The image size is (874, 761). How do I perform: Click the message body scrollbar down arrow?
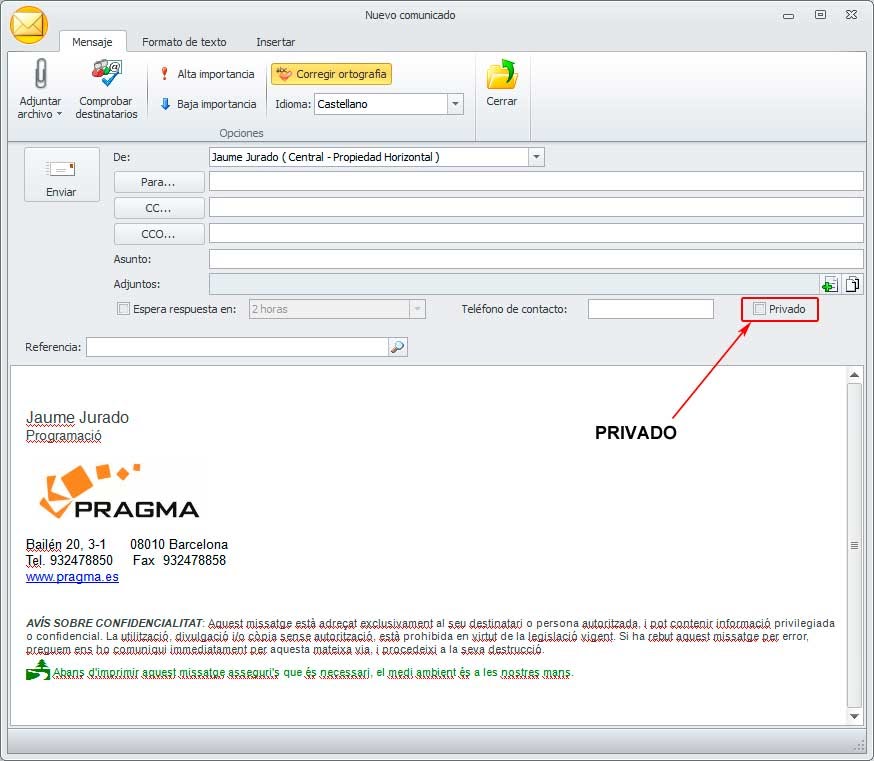(854, 716)
